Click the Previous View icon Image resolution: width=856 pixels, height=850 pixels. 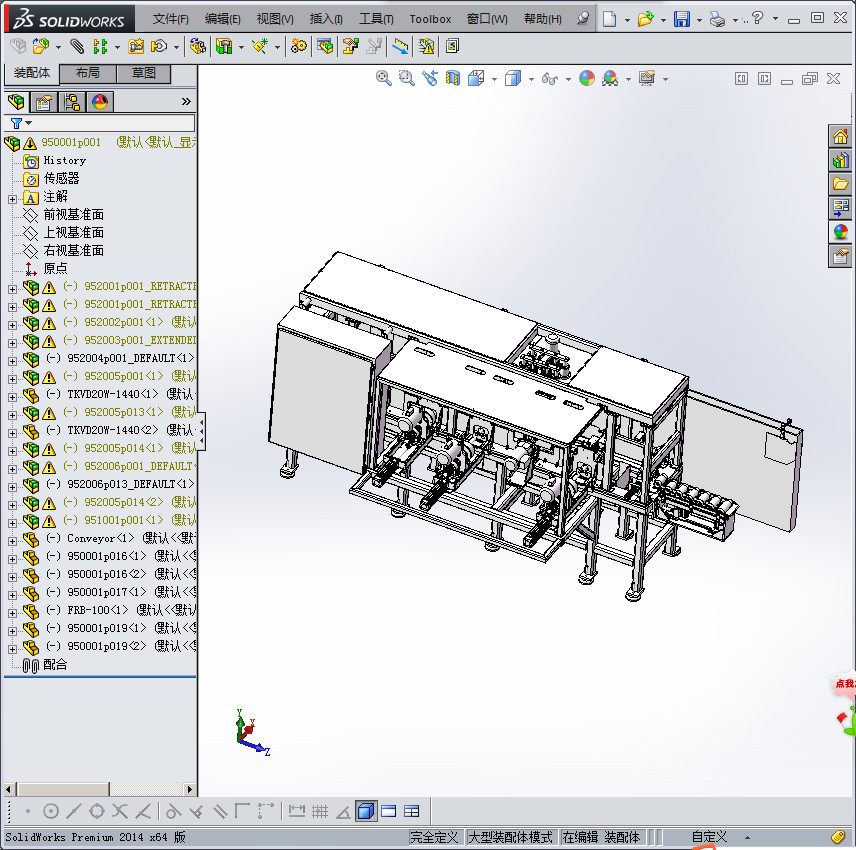point(430,78)
